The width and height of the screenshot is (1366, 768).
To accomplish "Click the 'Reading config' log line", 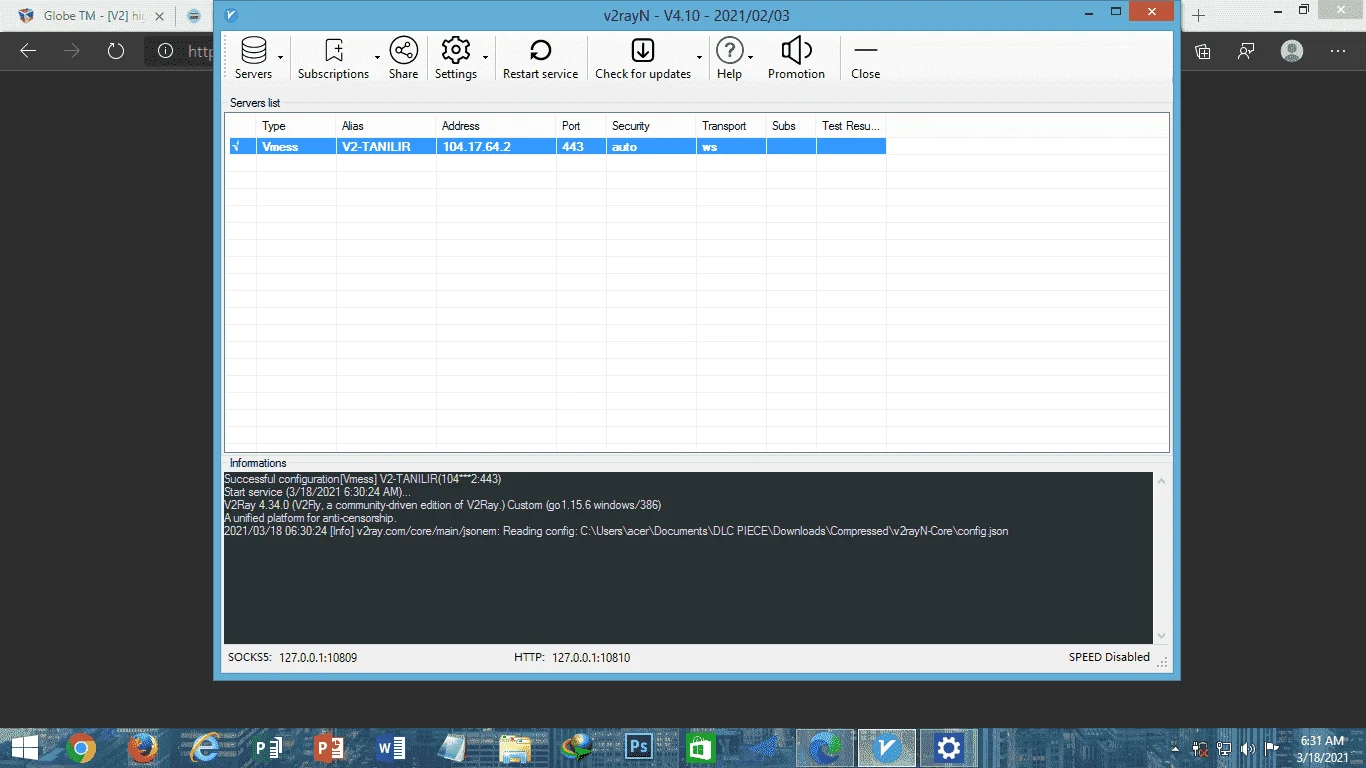I will click(x=616, y=531).
